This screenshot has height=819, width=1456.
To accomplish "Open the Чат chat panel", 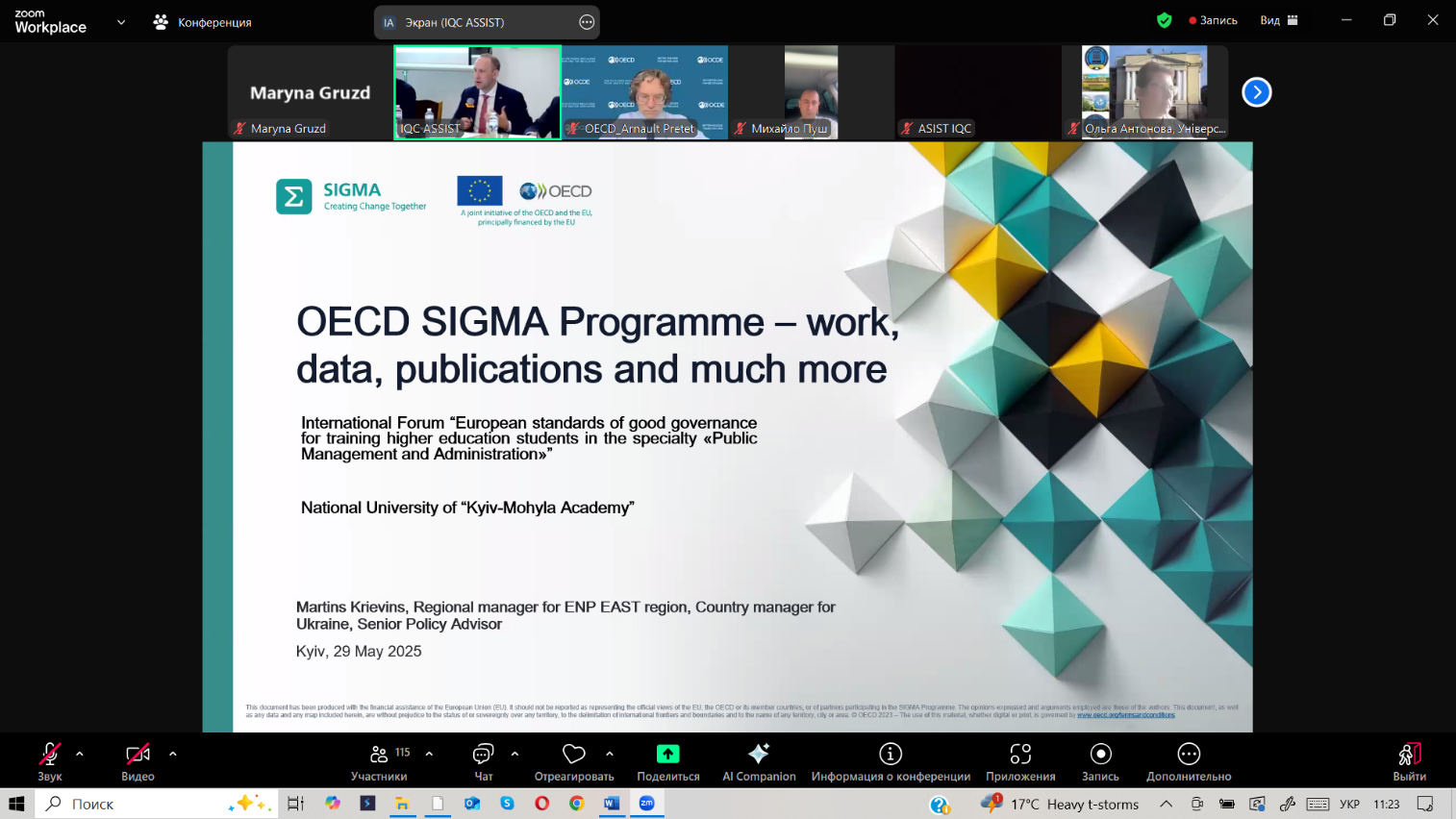I will pyautogui.click(x=484, y=761).
